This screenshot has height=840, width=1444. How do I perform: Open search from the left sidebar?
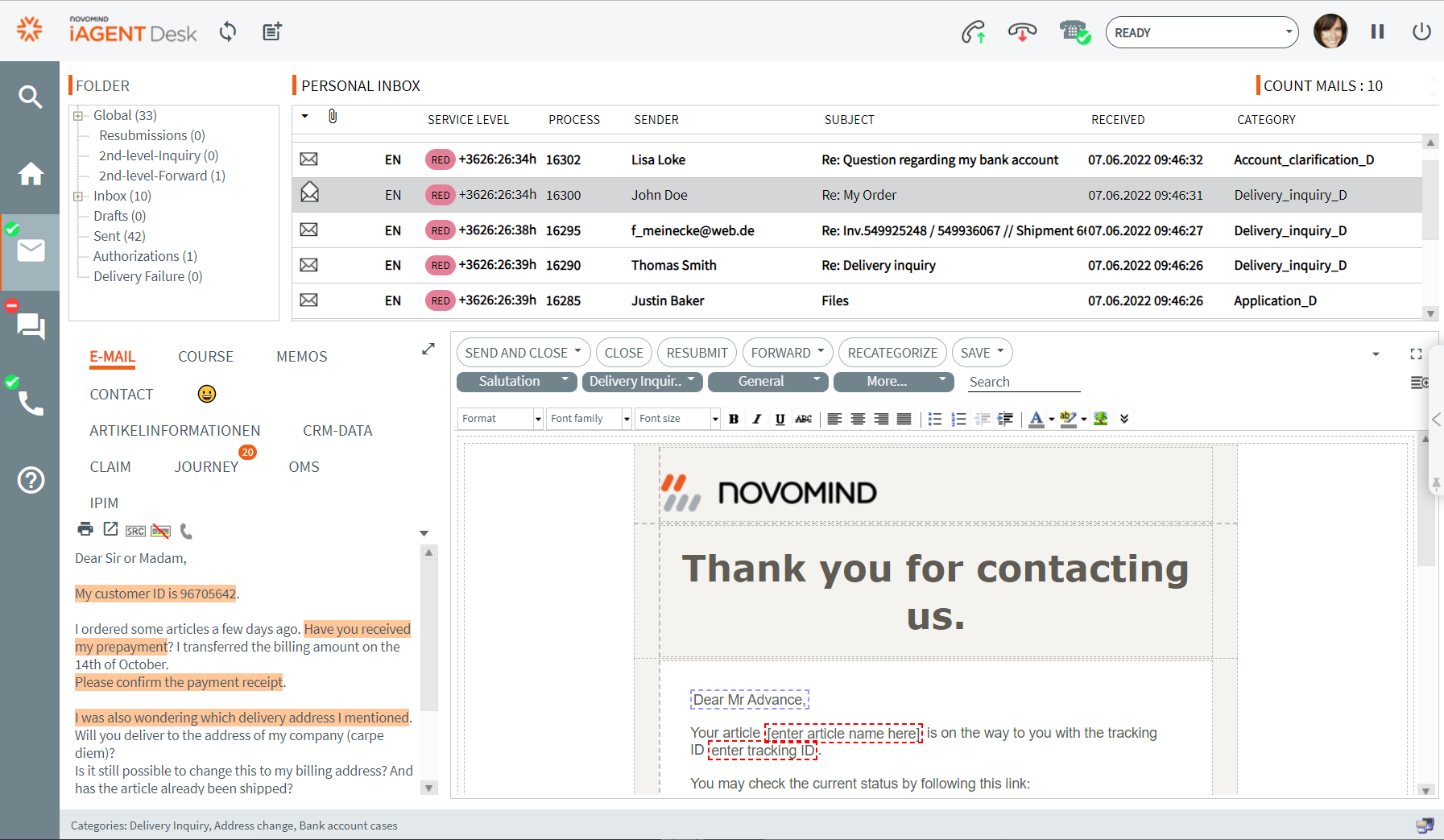(x=30, y=97)
